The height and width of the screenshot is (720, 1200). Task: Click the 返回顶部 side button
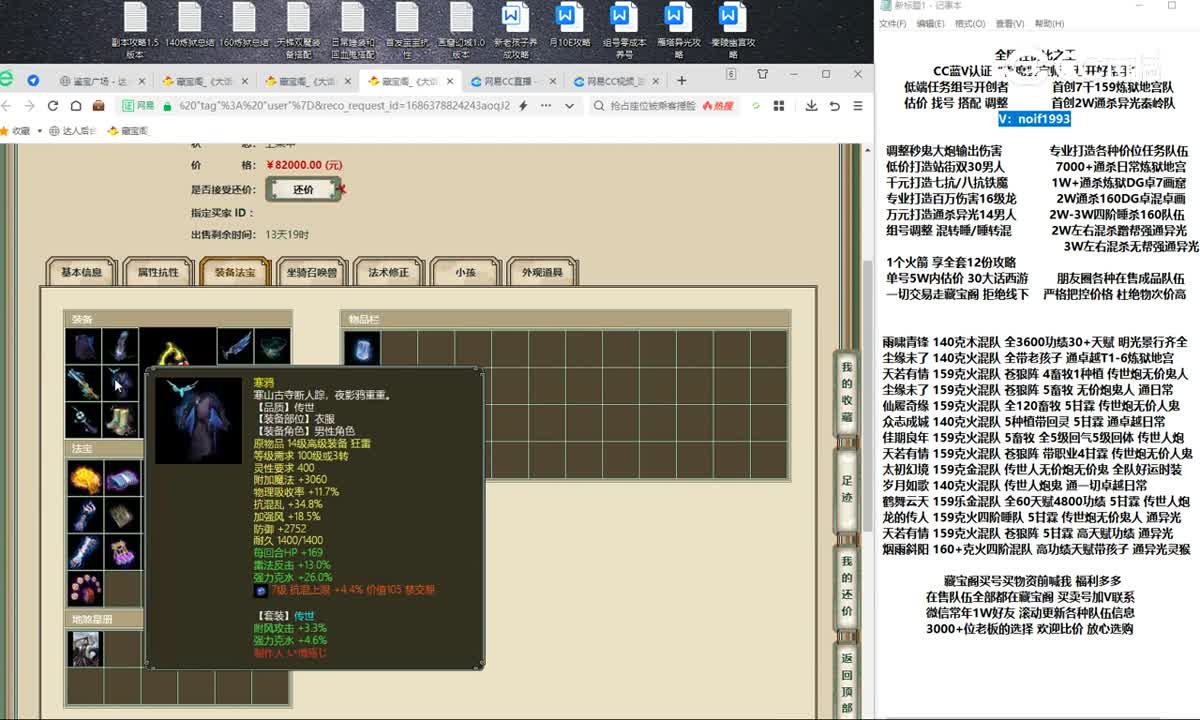click(847, 683)
